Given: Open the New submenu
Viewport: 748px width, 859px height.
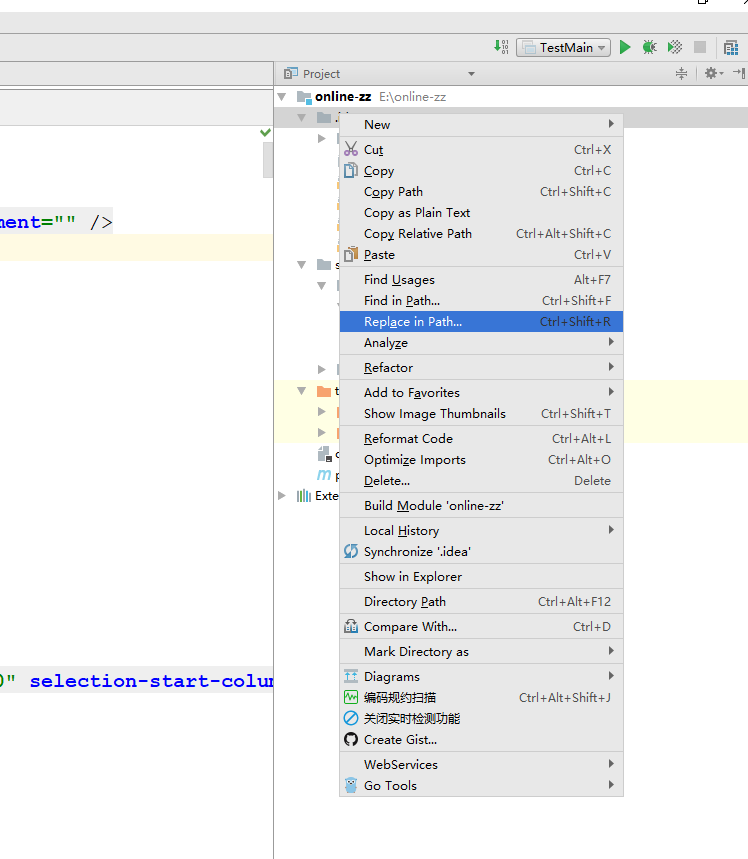Looking at the screenshot, I should pos(481,124).
